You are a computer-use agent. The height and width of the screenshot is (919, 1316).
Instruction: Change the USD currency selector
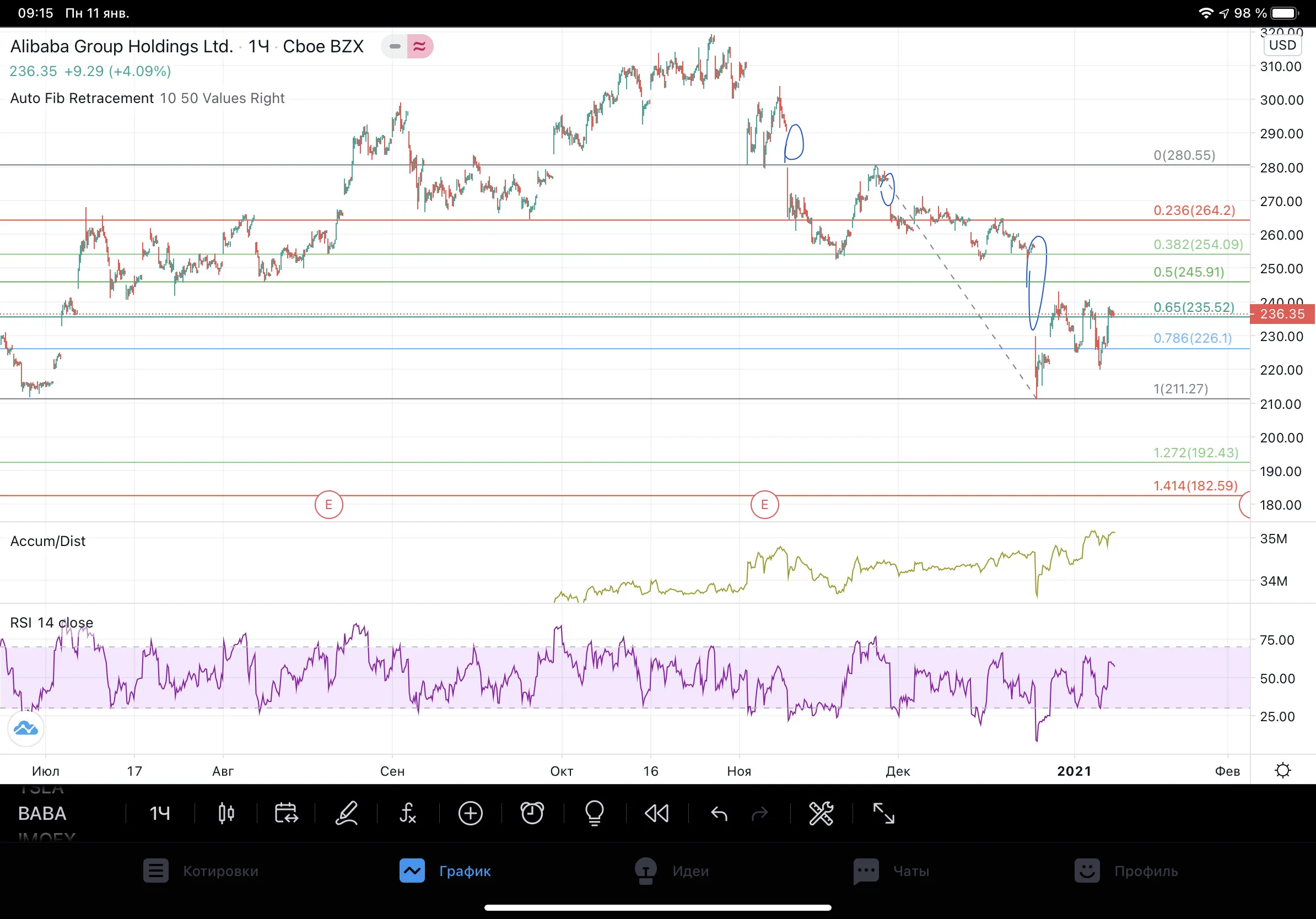click(x=1282, y=45)
